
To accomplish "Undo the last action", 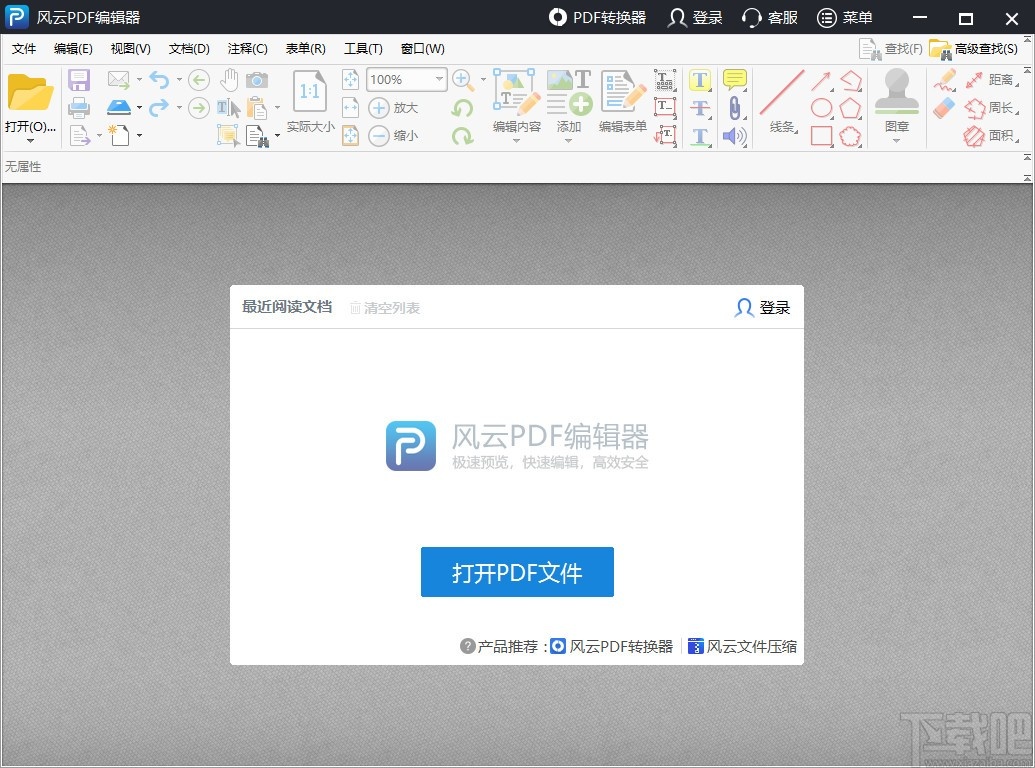I will (x=160, y=79).
